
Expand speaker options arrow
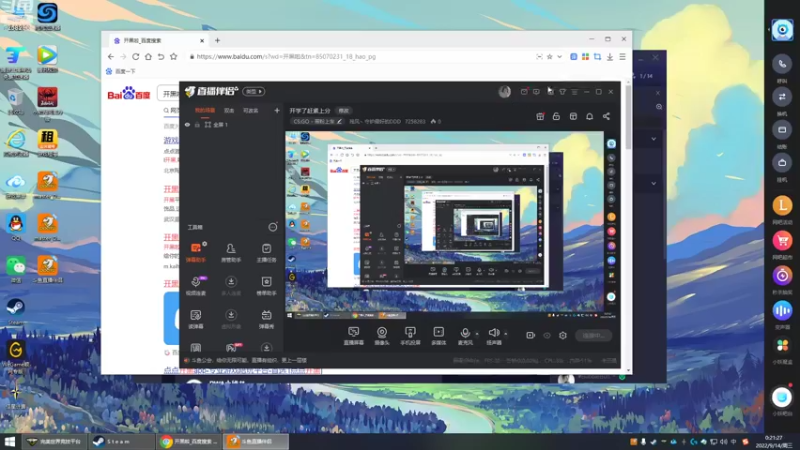(x=506, y=334)
